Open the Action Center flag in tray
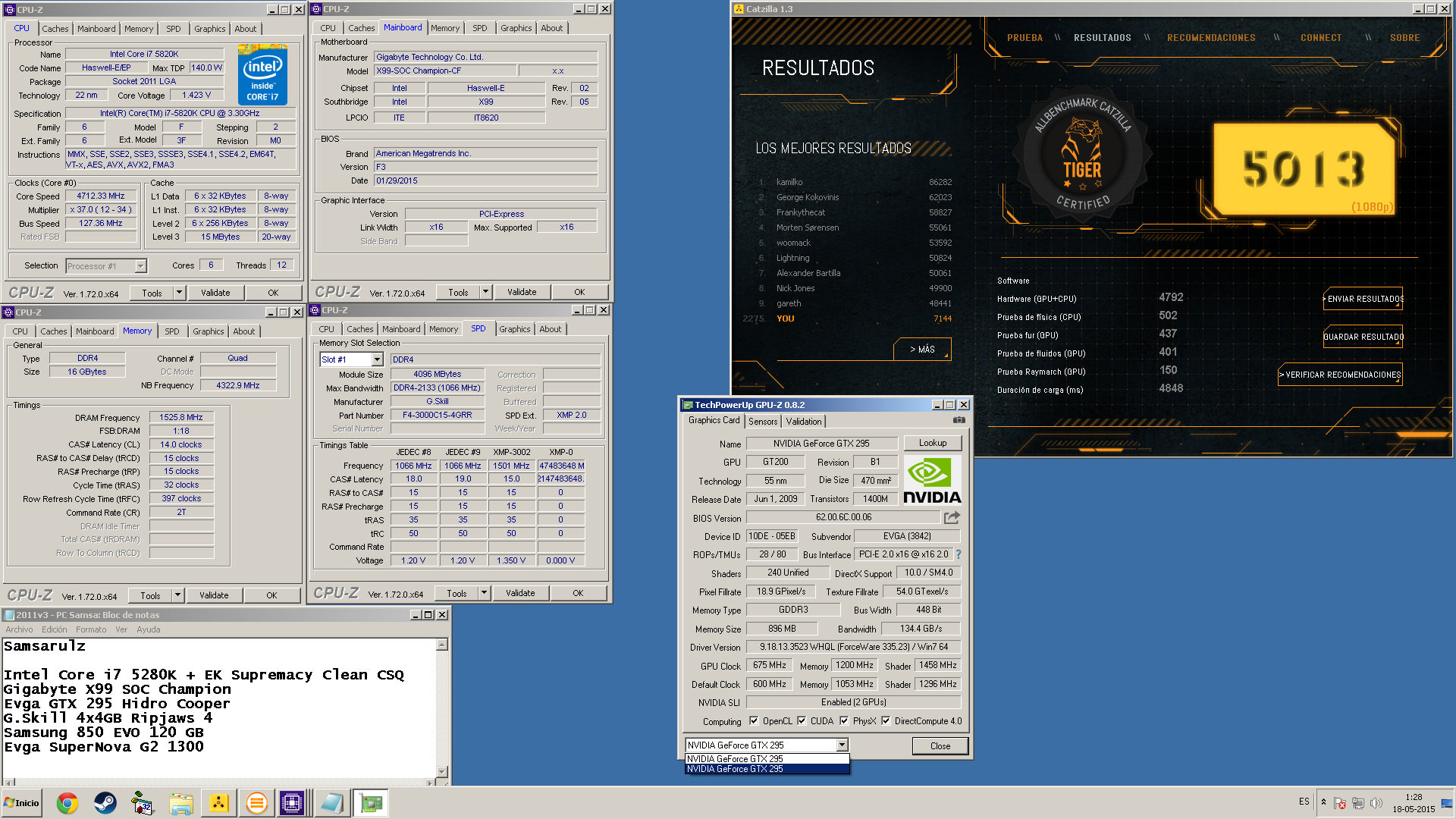This screenshot has height=819, width=1456. point(1340,803)
